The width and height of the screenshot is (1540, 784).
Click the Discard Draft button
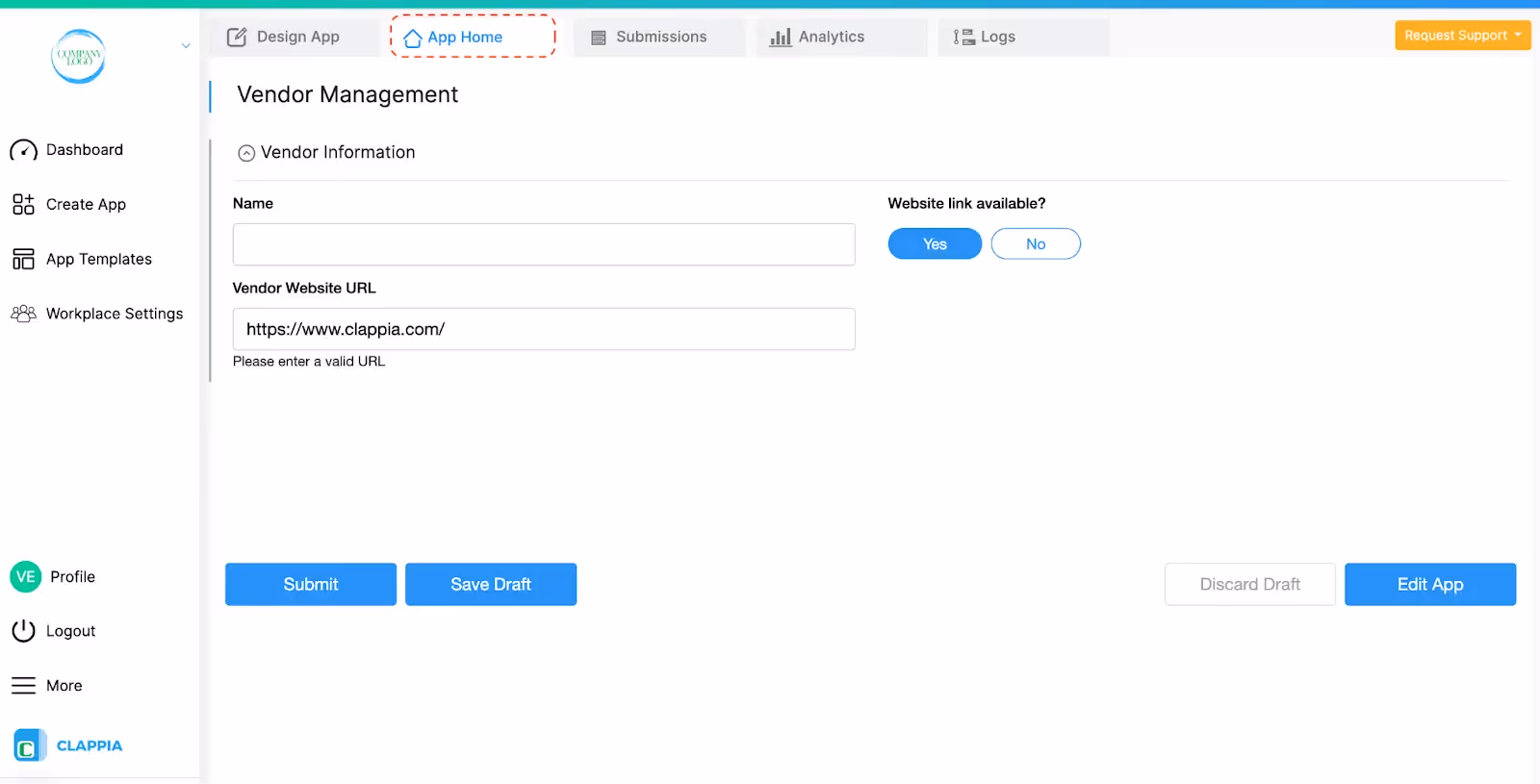1250,584
